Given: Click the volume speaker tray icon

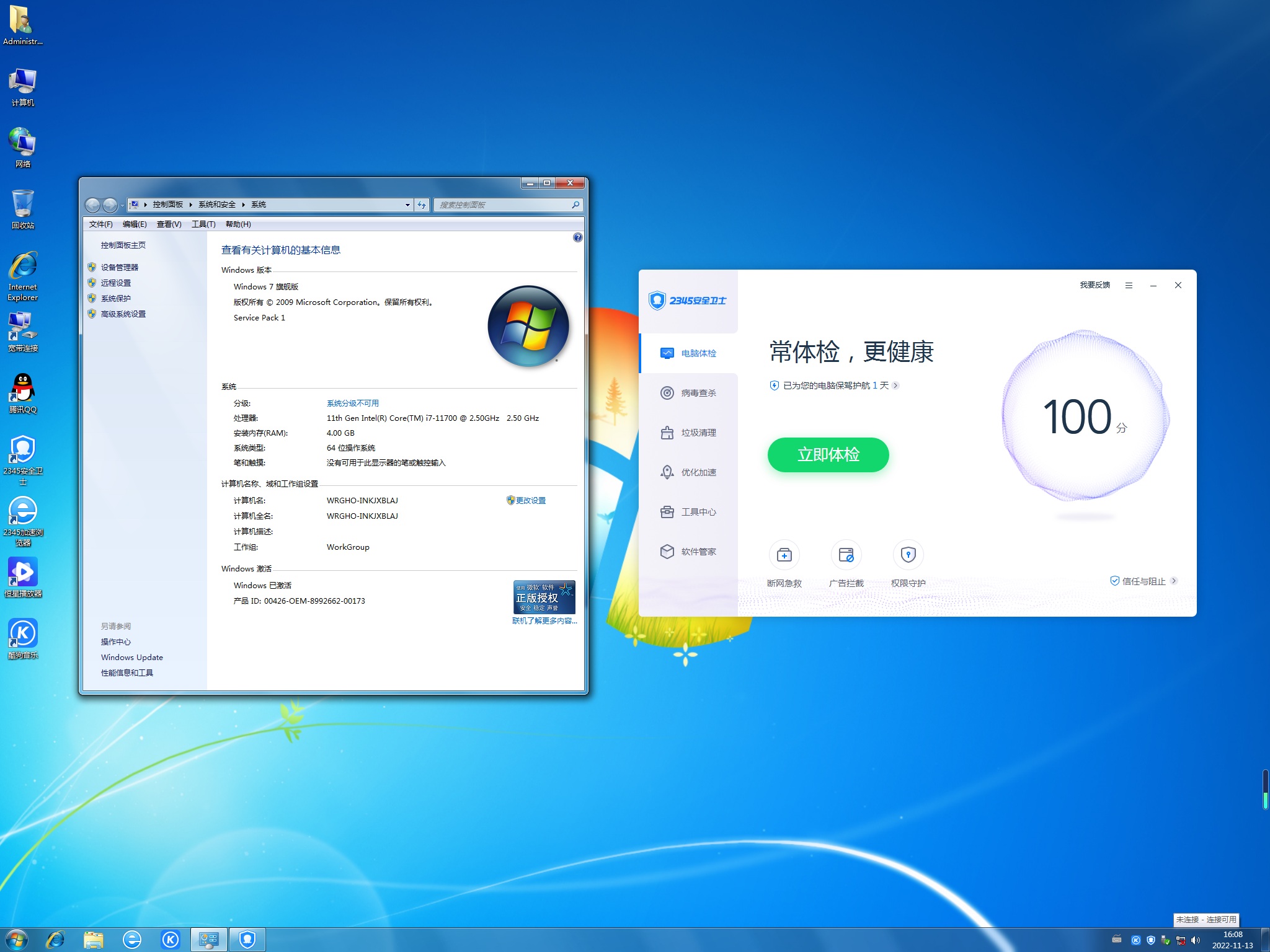Looking at the screenshot, I should 1196,940.
